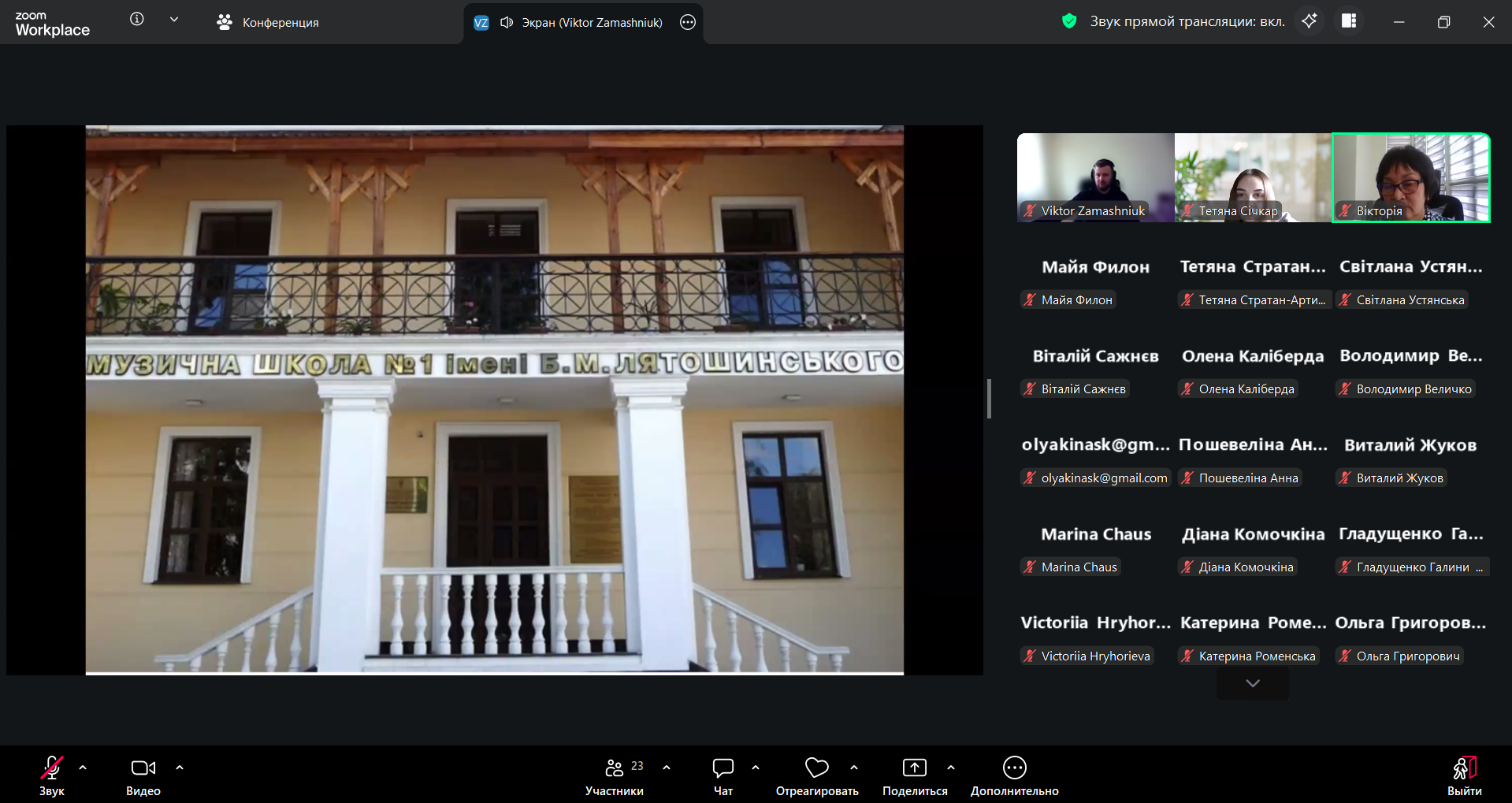Viewport: 1512px width, 803px height.
Task: Open the More options (Дополнительно) menu
Action: [x=1014, y=775]
